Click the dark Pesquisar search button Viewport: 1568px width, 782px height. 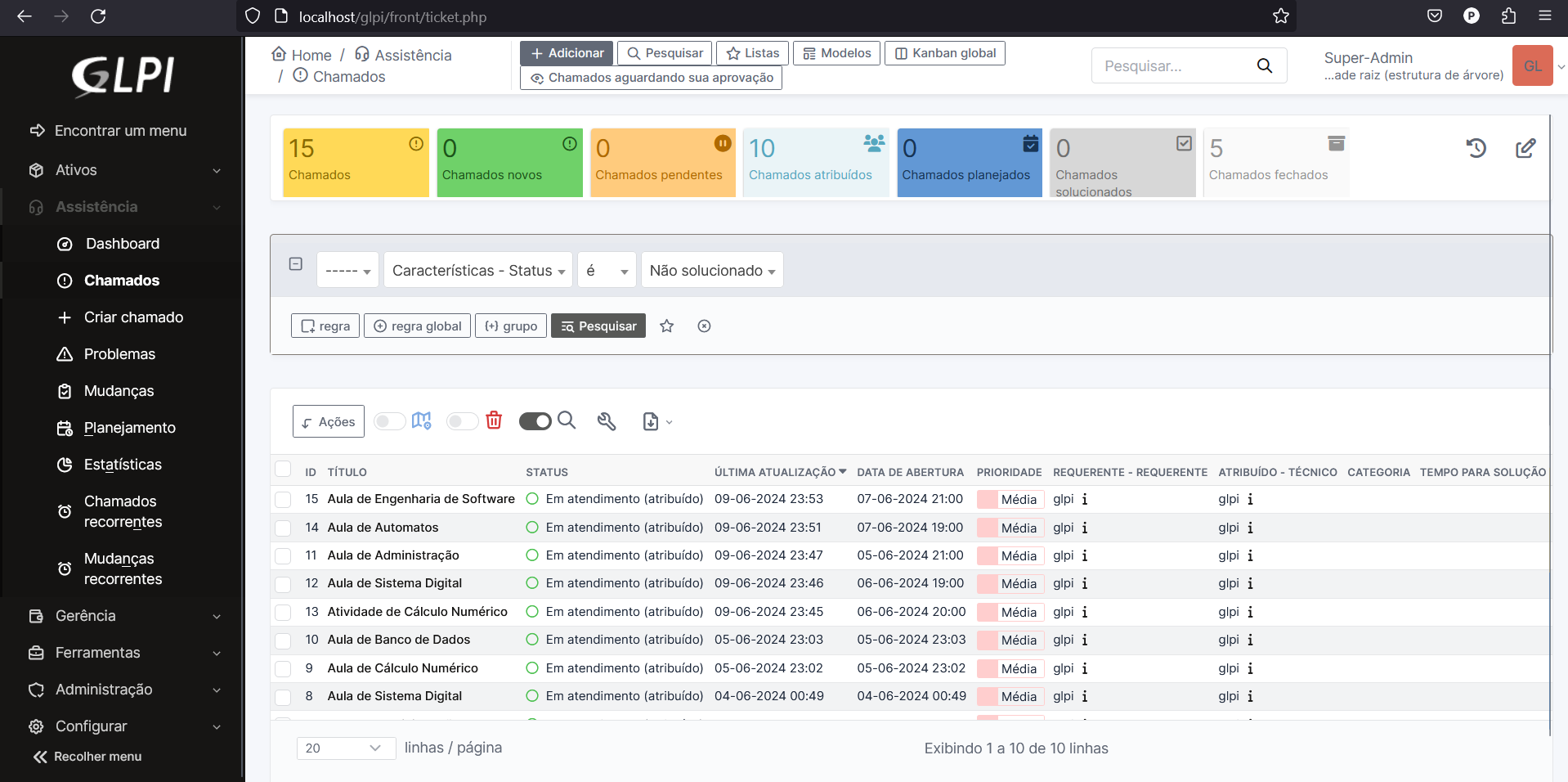pos(598,326)
